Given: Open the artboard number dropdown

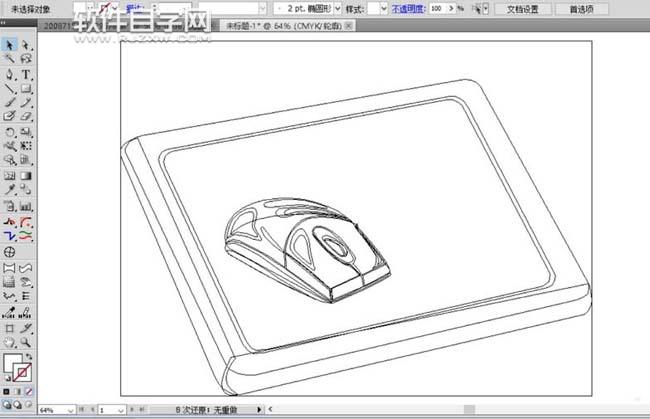Looking at the screenshot, I should [121, 410].
